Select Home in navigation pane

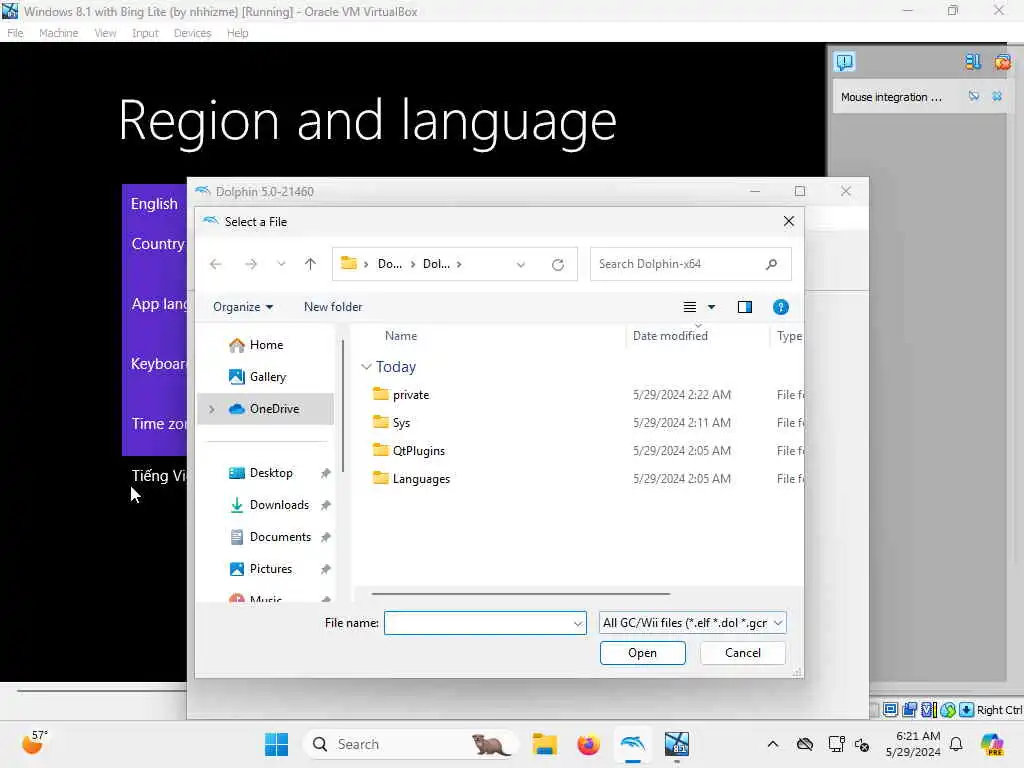[x=266, y=345]
